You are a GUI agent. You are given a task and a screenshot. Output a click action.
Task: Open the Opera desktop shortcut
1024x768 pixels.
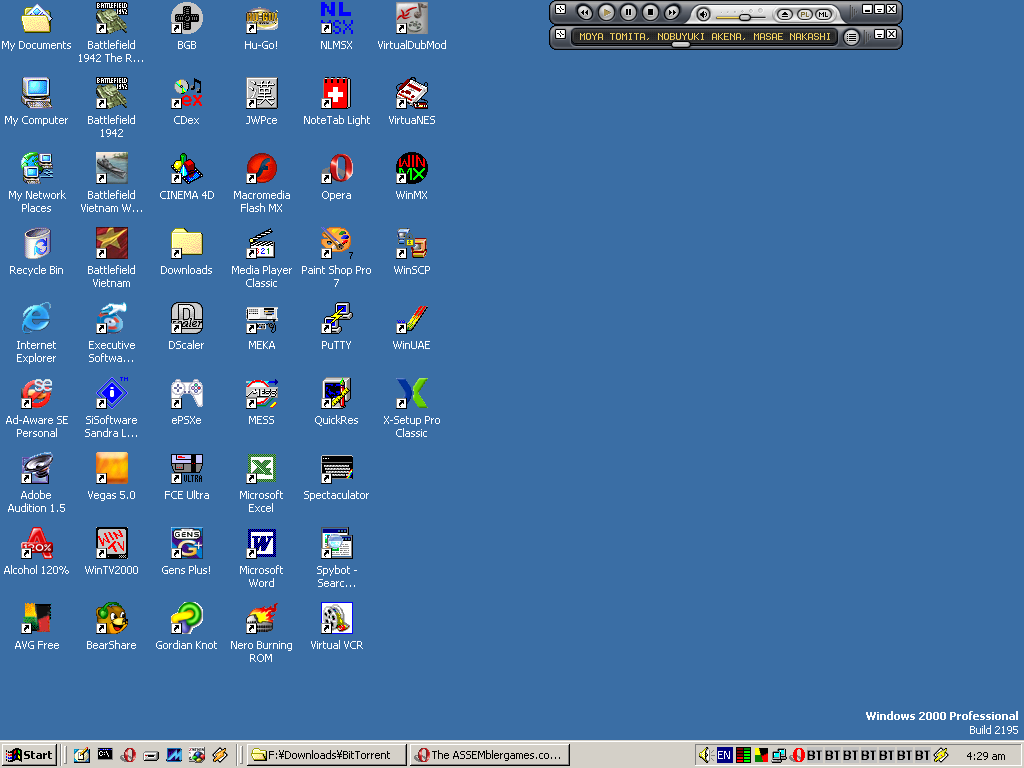pyautogui.click(x=336, y=177)
